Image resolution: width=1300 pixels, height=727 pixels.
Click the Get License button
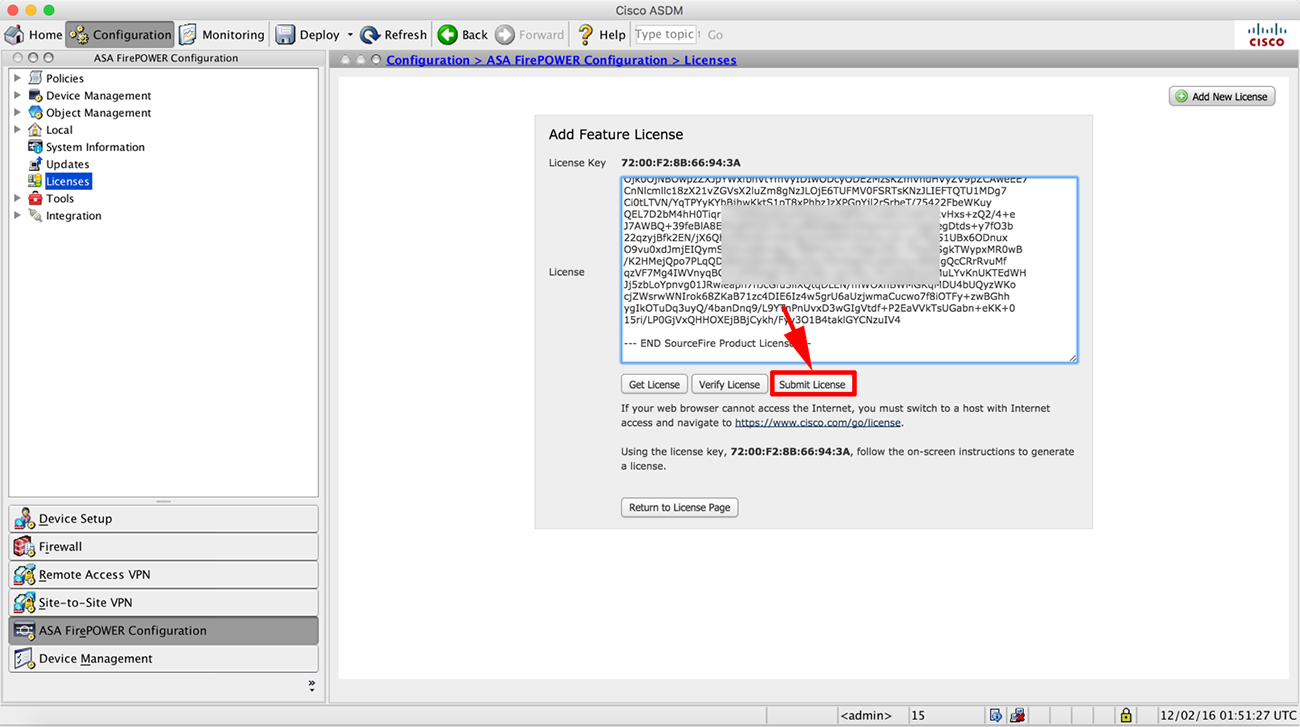654,384
